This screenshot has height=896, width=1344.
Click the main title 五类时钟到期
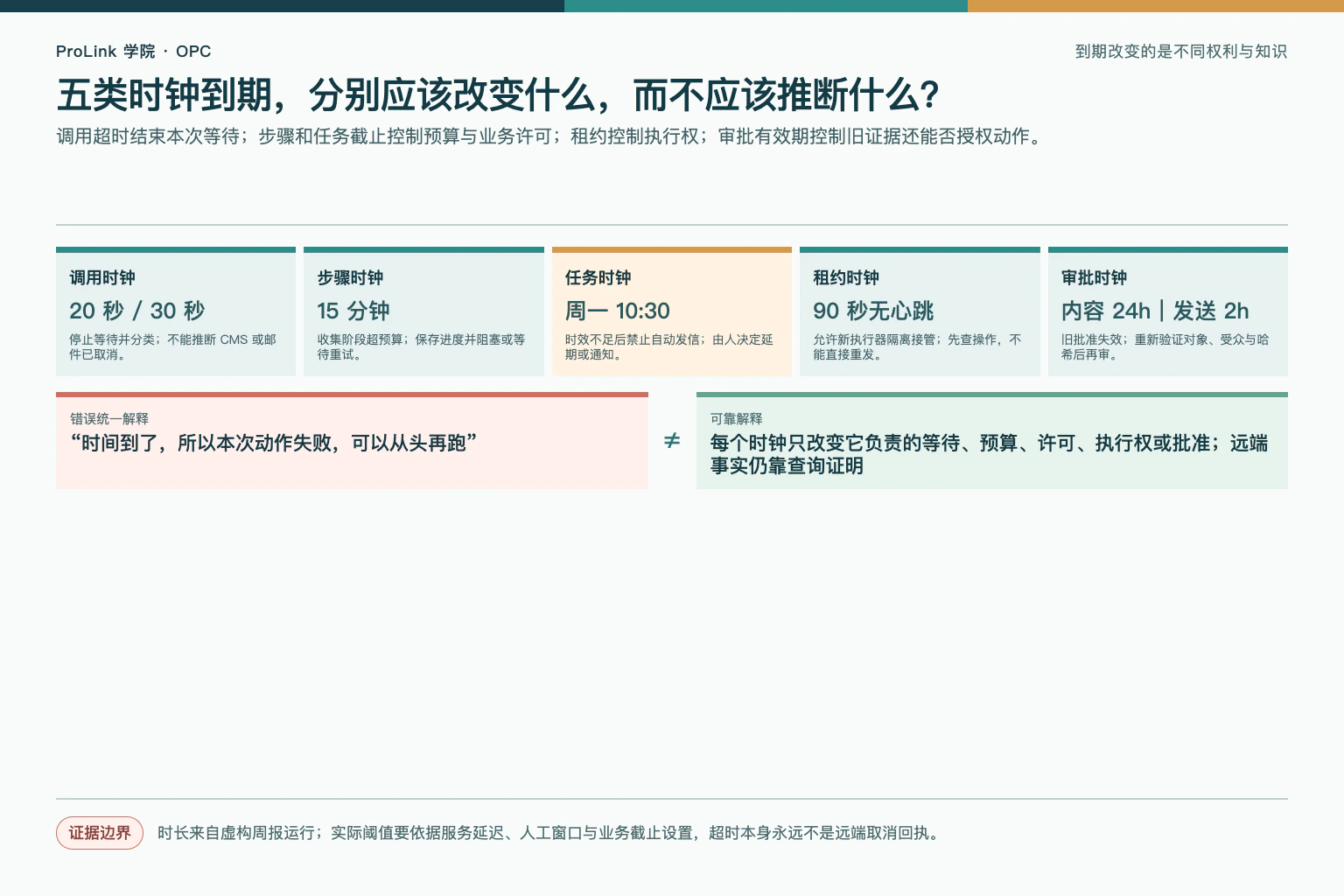498,94
